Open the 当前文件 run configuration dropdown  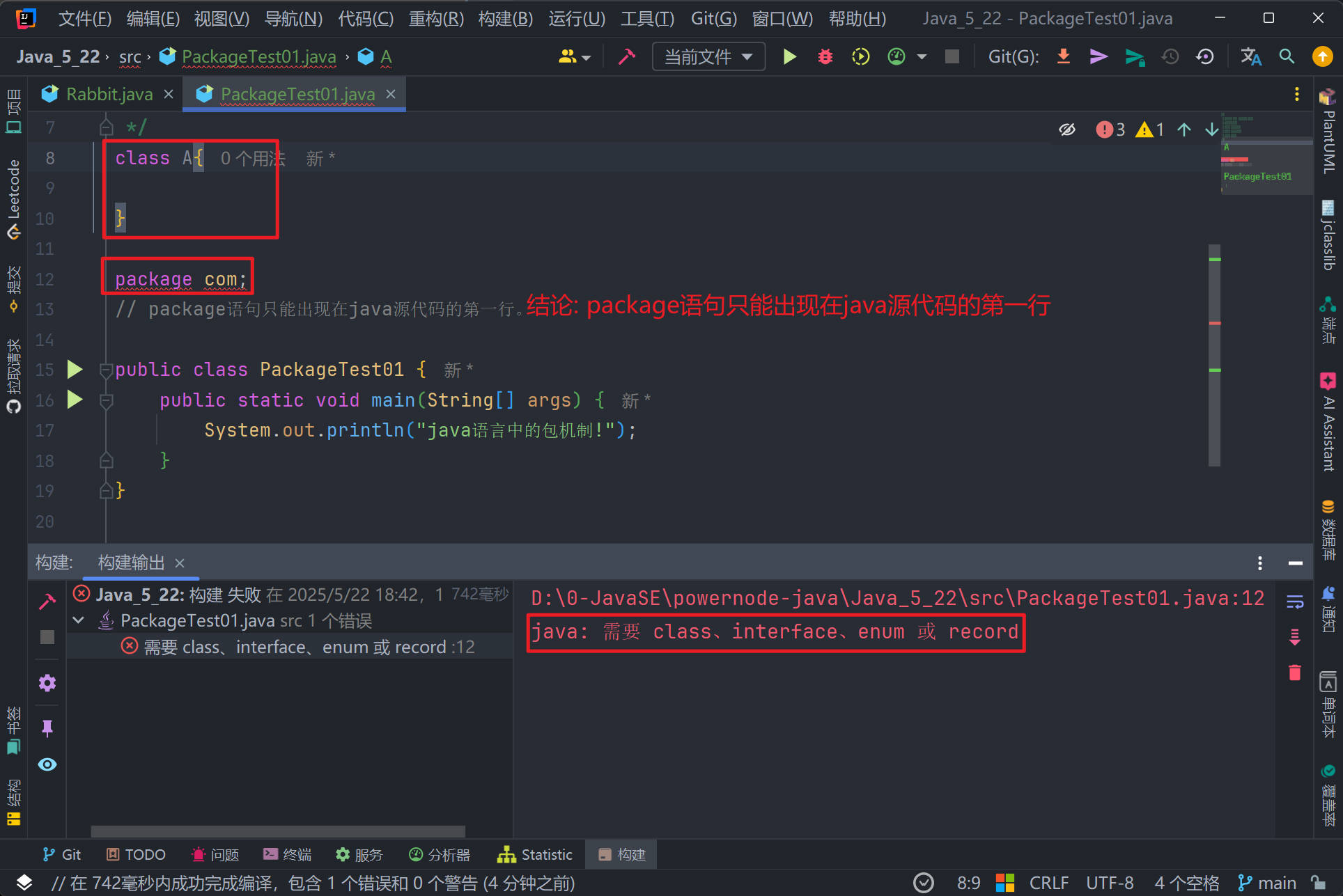(x=708, y=56)
